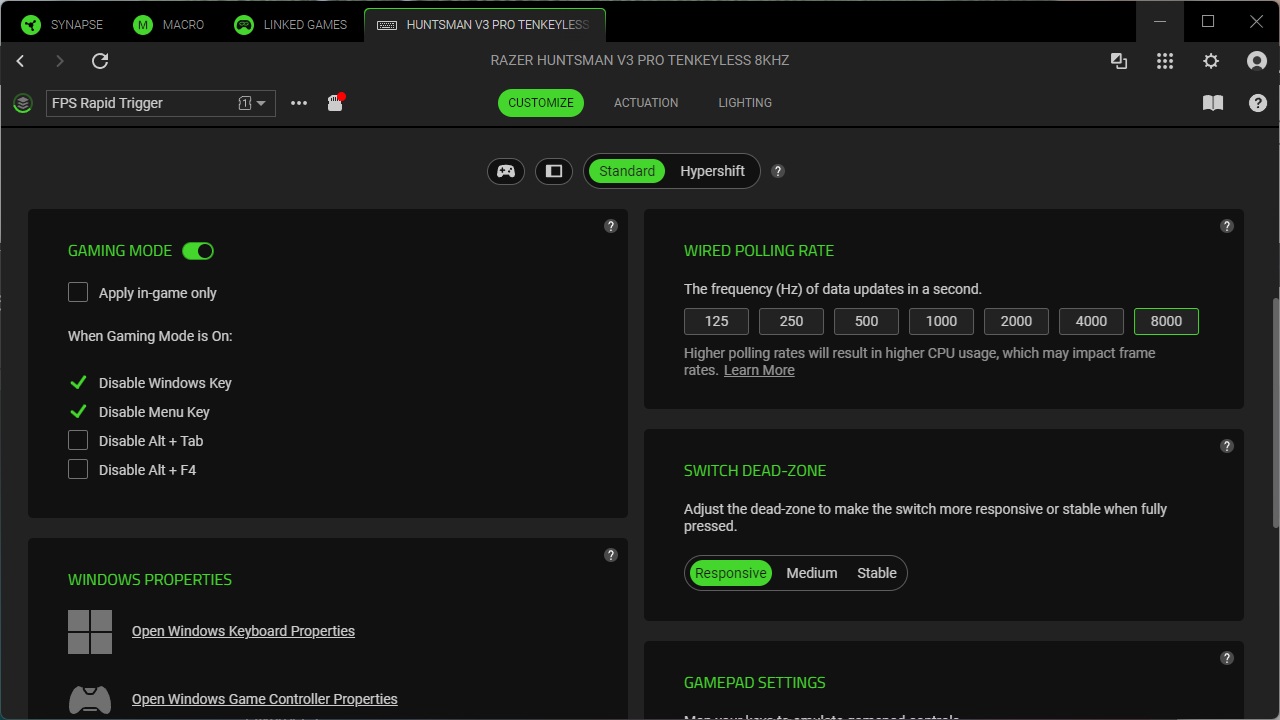Select the gamepad view icon

point(506,171)
